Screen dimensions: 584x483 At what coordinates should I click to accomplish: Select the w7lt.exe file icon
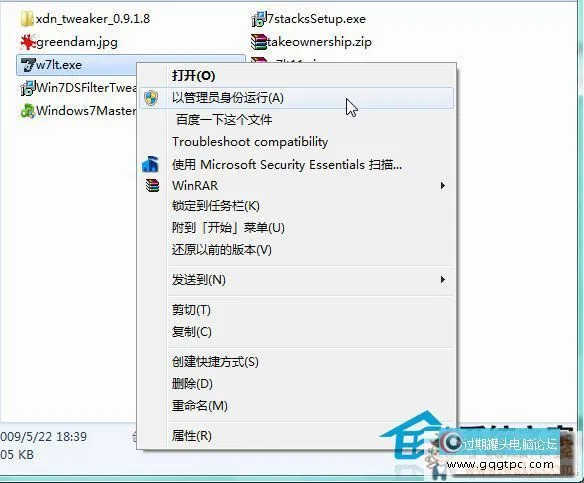[x=28, y=65]
